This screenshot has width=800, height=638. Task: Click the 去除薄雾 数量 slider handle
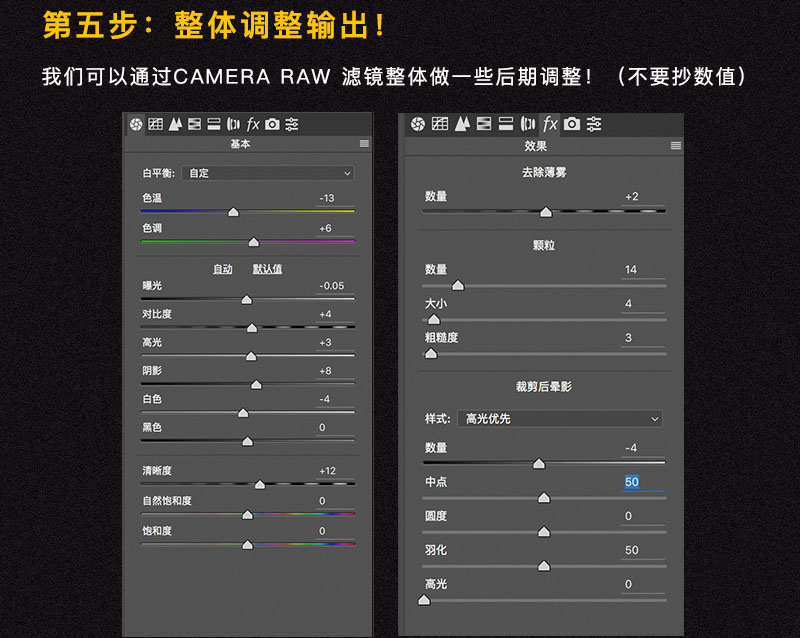click(546, 212)
